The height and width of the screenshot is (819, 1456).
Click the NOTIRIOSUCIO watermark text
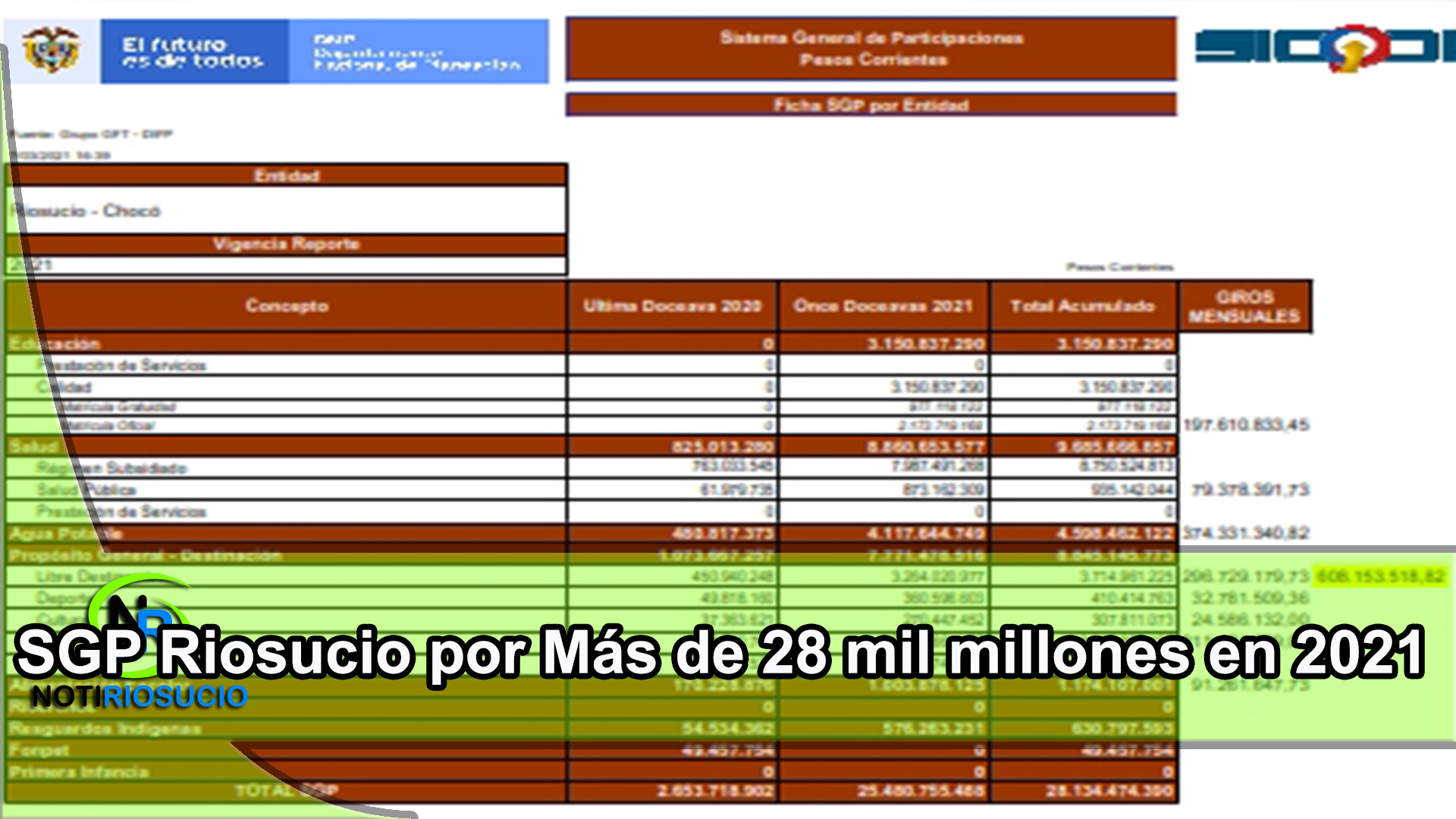point(139,697)
